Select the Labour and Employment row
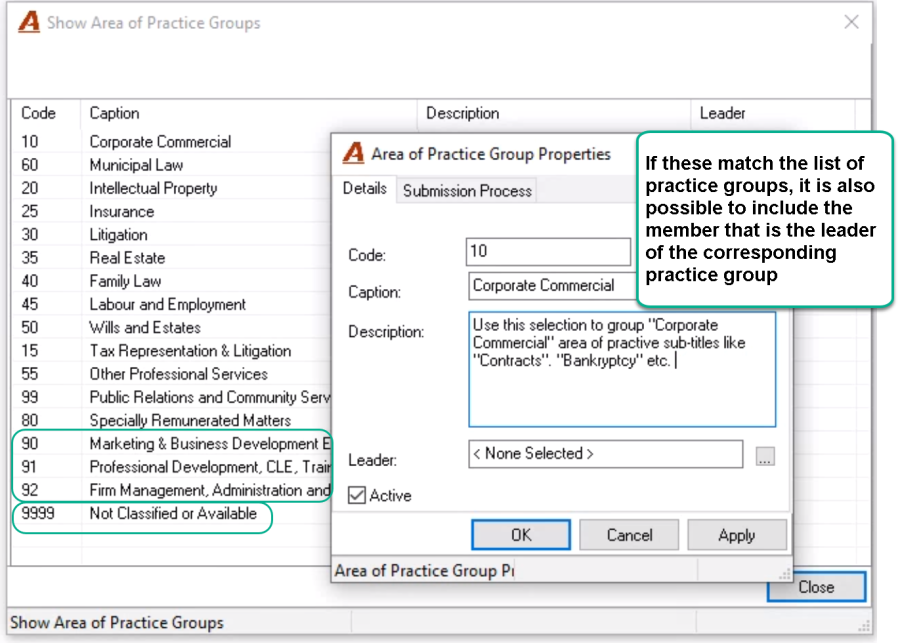 point(171,304)
